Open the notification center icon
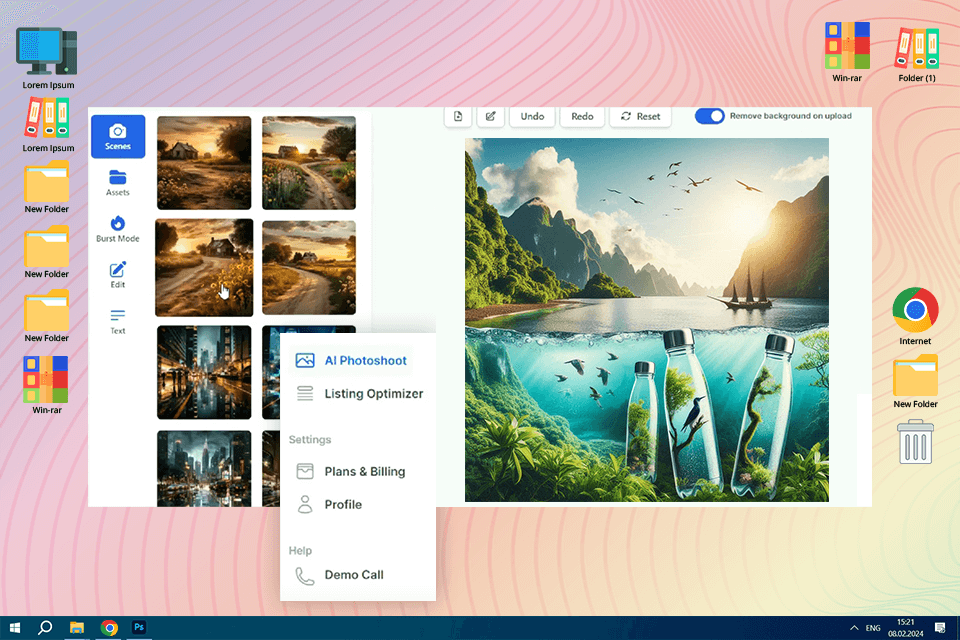The height and width of the screenshot is (640, 960). tap(940, 628)
